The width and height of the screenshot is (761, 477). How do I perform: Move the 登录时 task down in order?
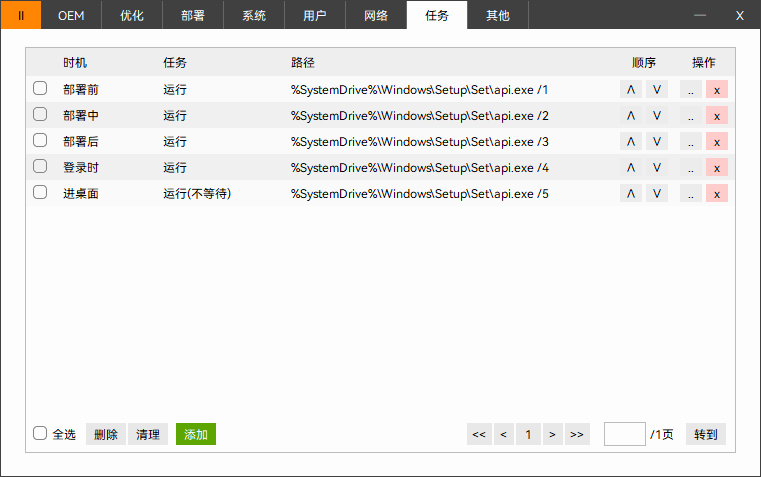point(657,168)
